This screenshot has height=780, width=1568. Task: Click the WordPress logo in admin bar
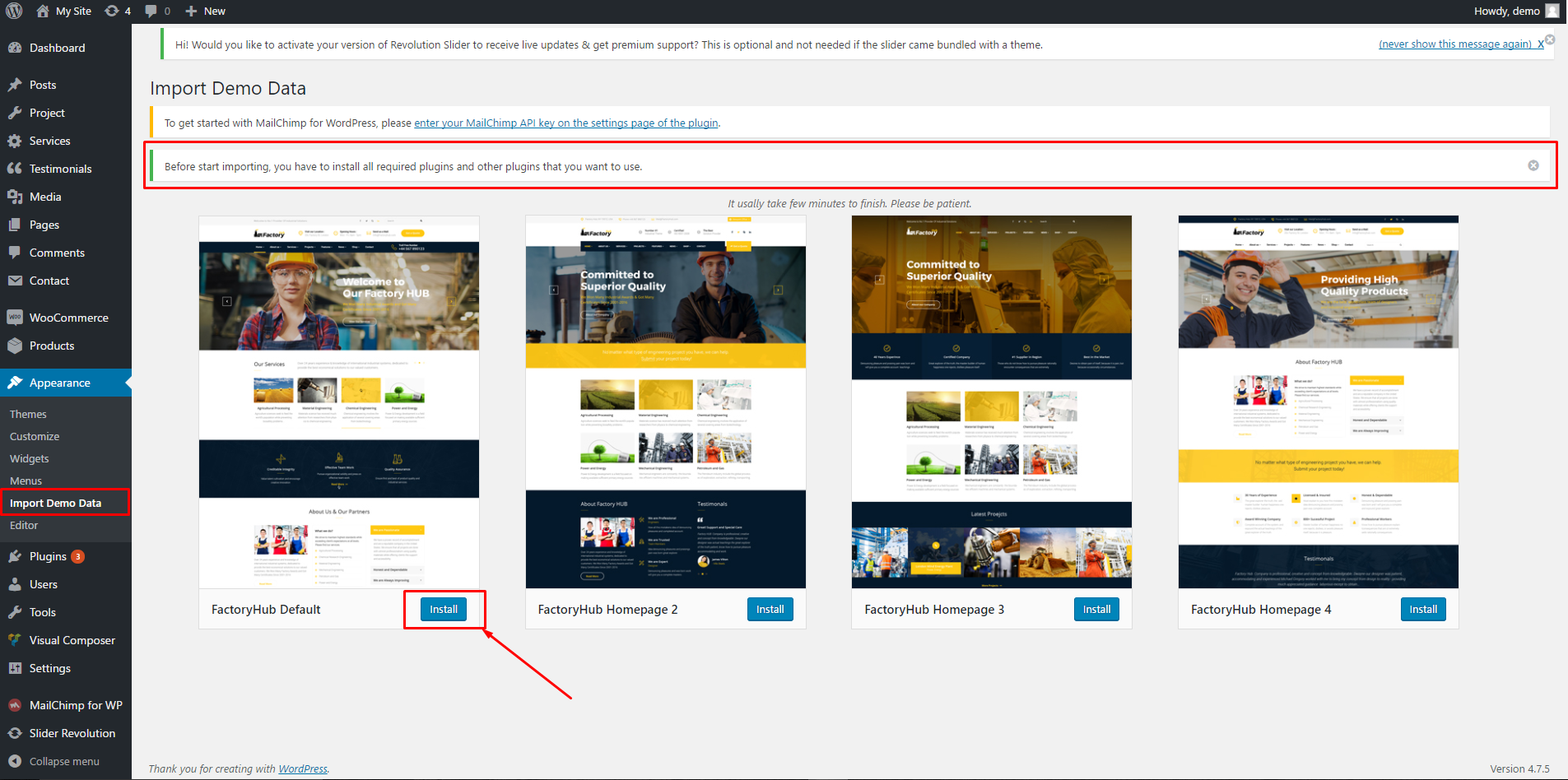point(14,11)
